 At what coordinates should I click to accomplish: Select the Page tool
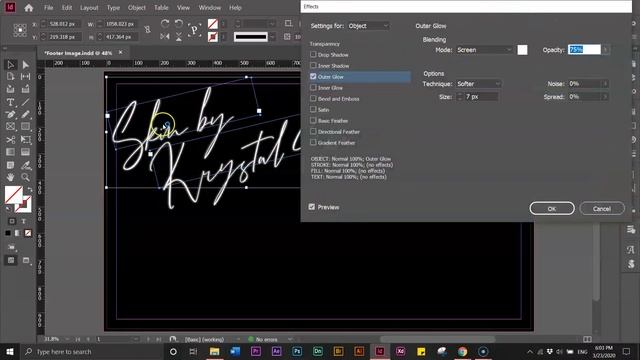[11, 77]
